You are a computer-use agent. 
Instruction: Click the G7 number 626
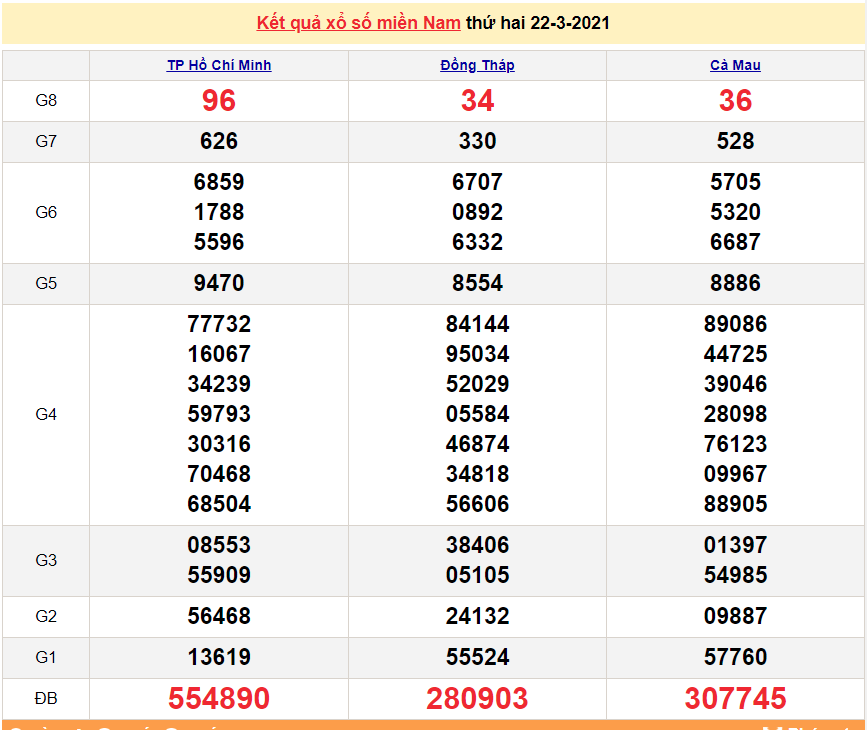[219, 141]
